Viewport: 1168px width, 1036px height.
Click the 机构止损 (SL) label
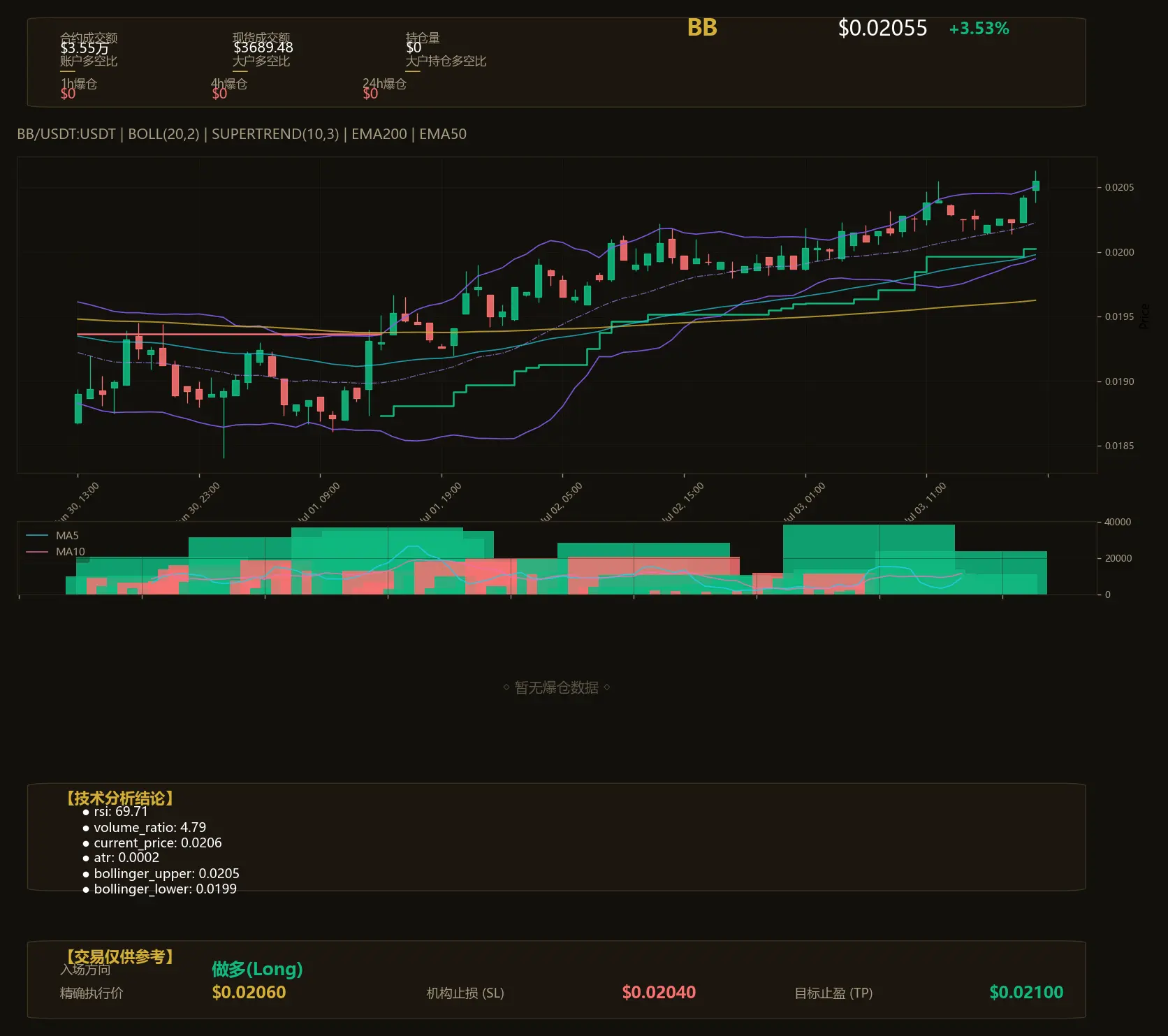[x=465, y=993]
